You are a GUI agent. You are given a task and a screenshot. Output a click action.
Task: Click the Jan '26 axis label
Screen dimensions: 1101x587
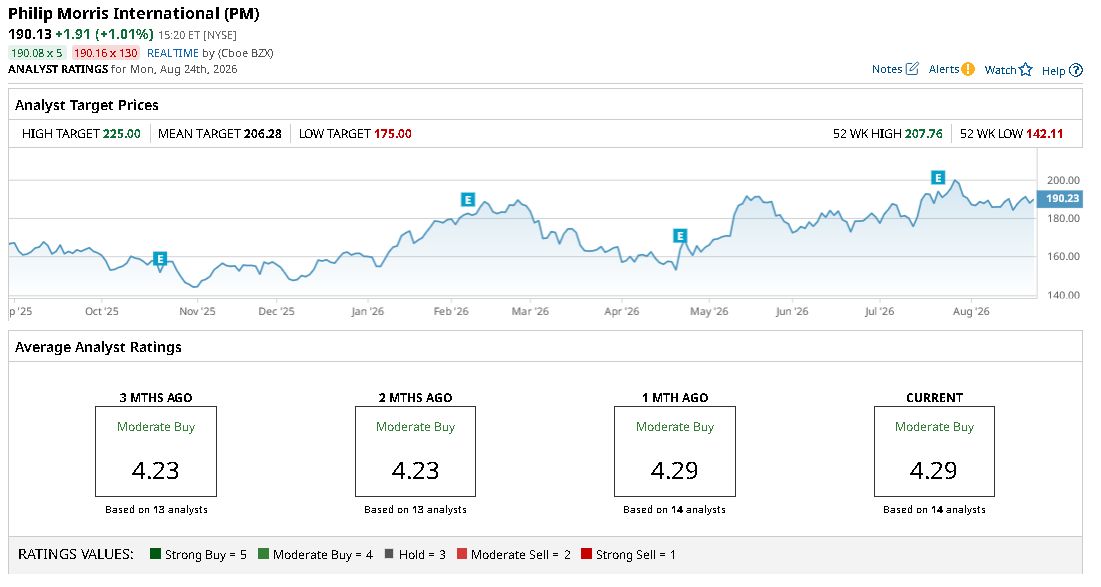pyautogui.click(x=367, y=311)
